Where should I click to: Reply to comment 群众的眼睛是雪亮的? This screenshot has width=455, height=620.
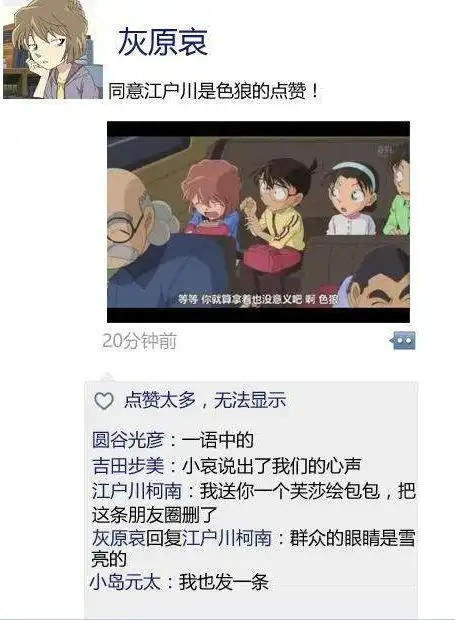coord(254,548)
